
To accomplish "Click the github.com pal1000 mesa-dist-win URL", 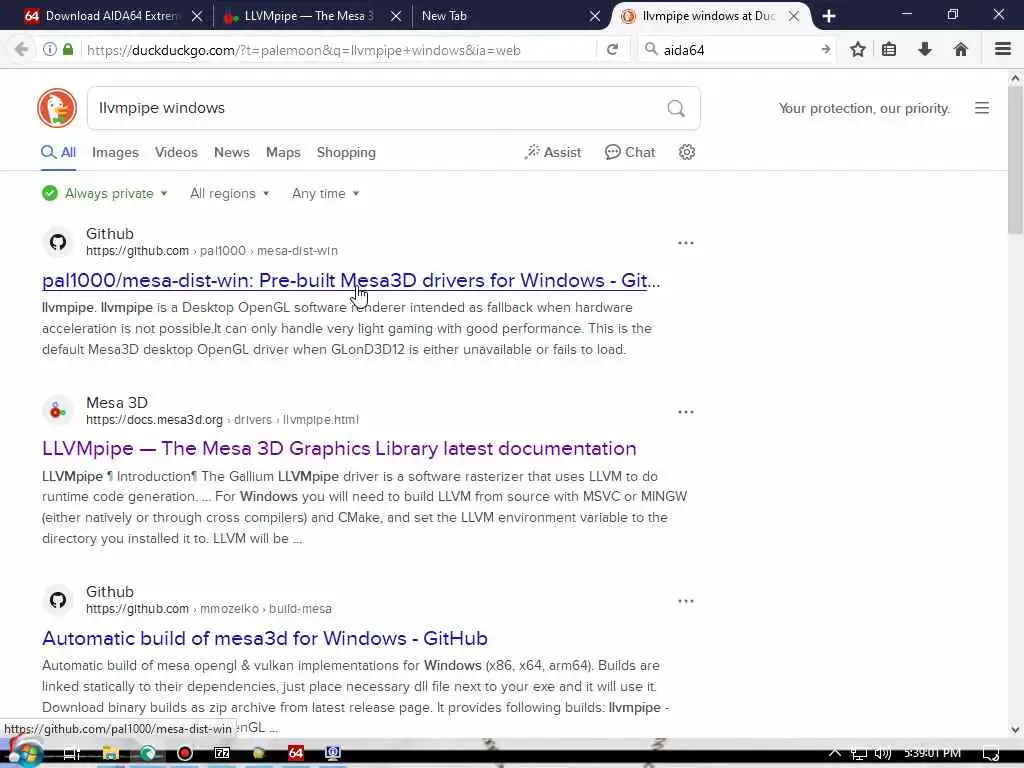I will [212, 251].
